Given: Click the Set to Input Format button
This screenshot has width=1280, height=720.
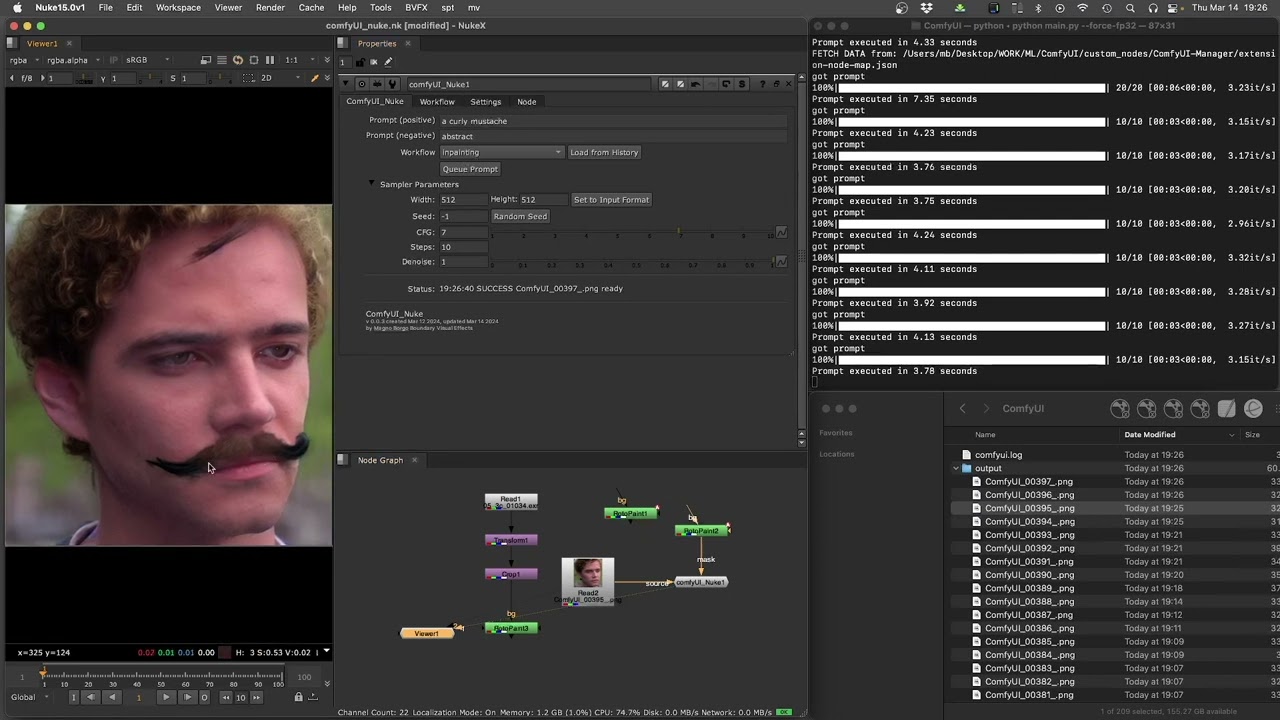Looking at the screenshot, I should click(611, 199).
